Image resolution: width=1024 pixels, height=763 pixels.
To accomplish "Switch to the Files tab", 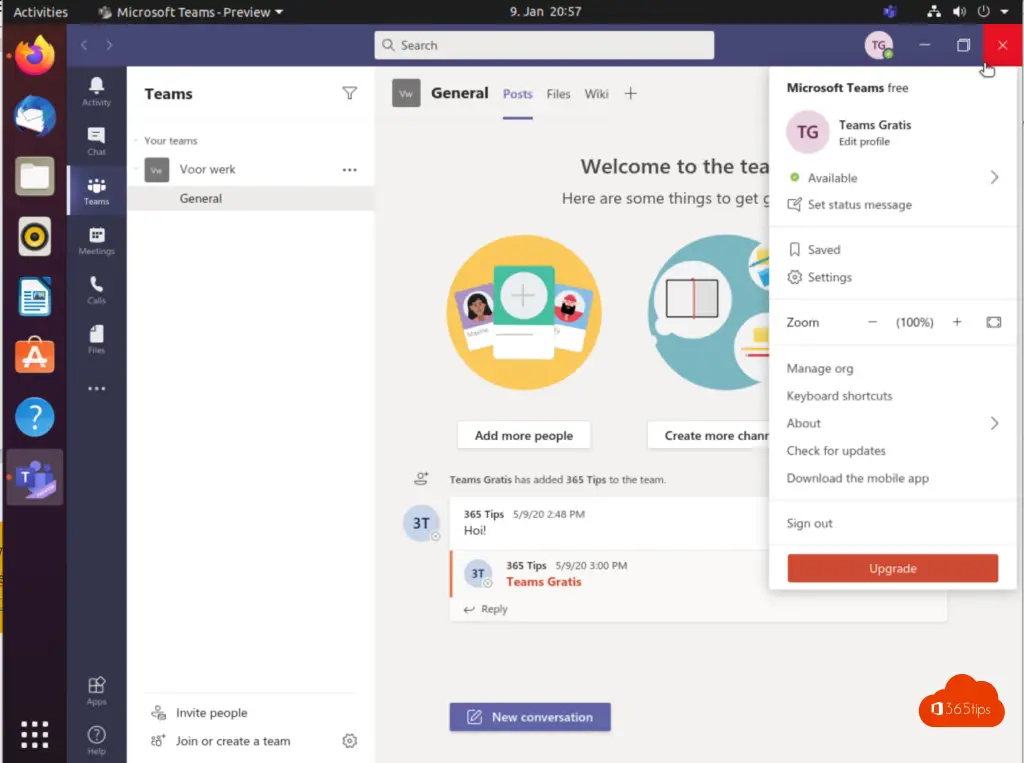I will [558, 94].
